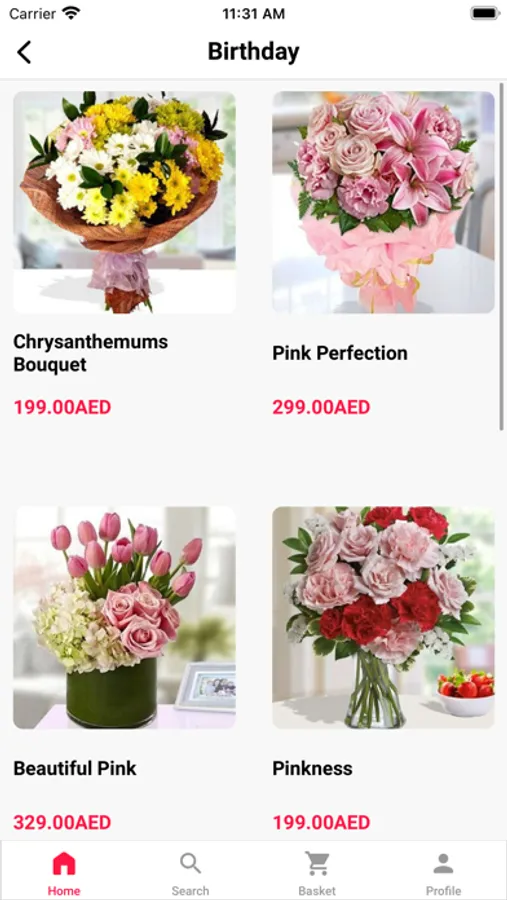Open the Pink Perfection title
Viewport: 507px width, 900px height.
pyautogui.click(x=340, y=353)
